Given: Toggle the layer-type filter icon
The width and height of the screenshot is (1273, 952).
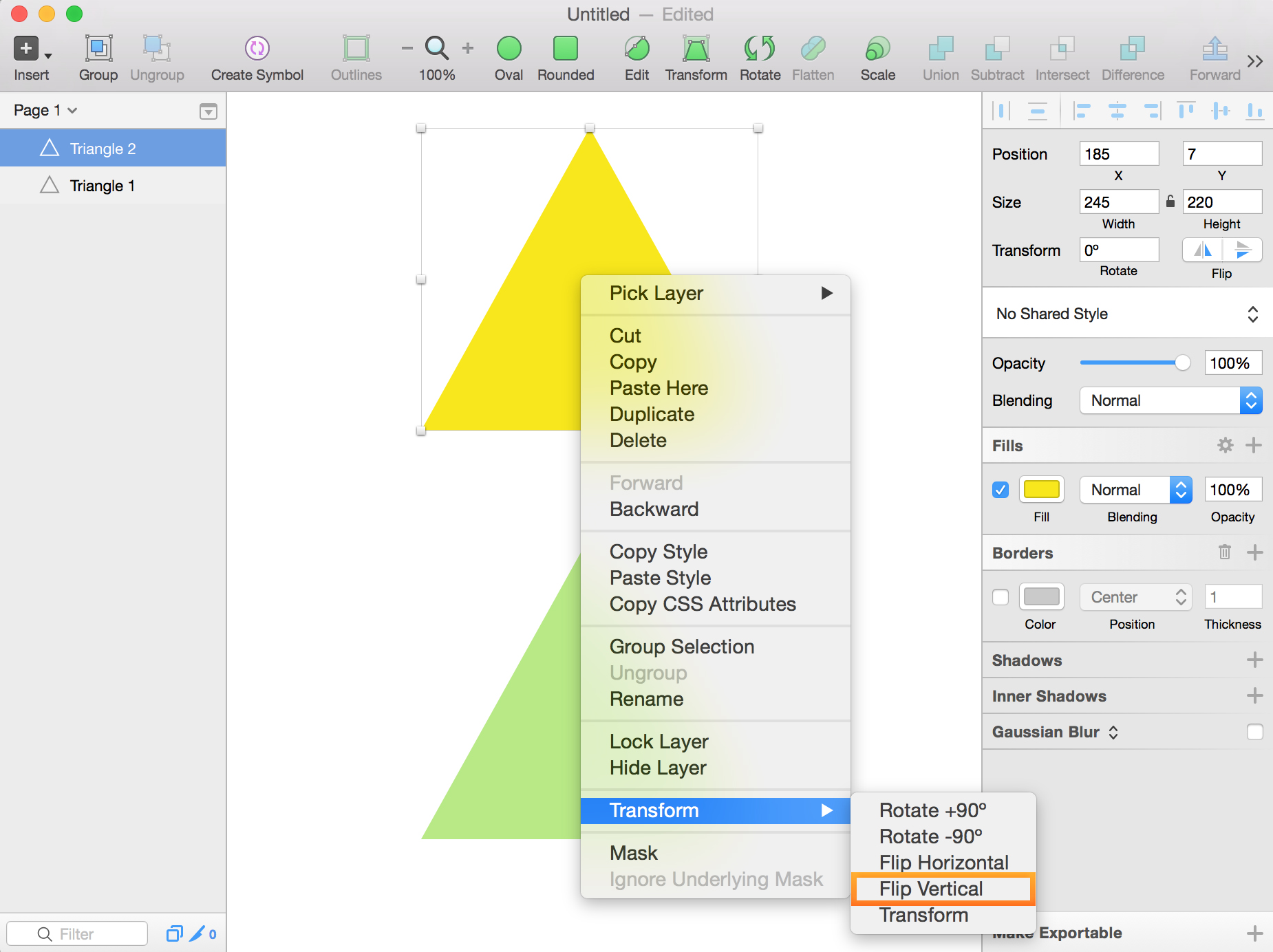Looking at the screenshot, I should 175,933.
